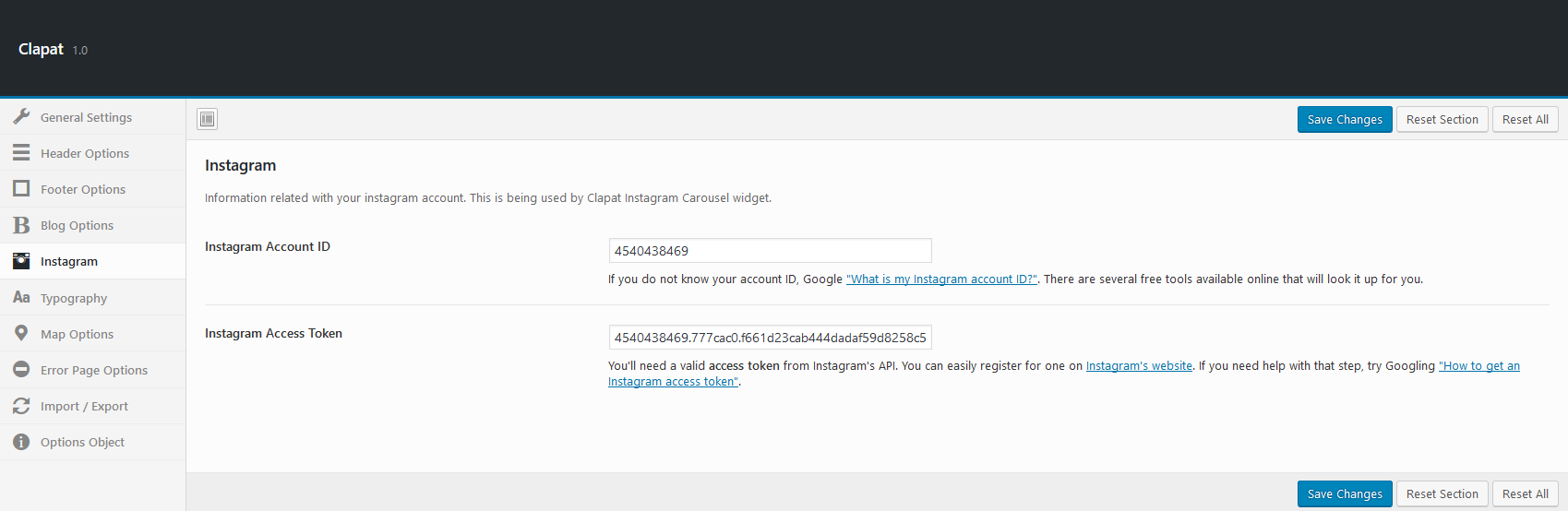
Task: Open the General Settings section
Action: pyautogui.click(x=92, y=117)
